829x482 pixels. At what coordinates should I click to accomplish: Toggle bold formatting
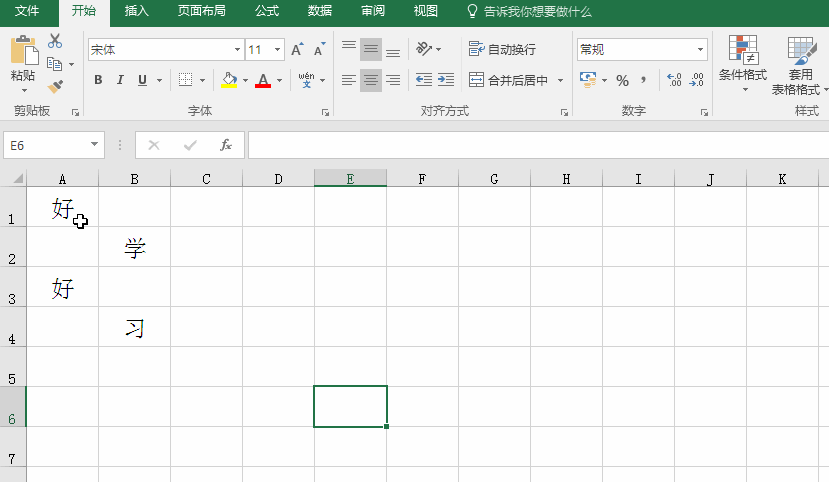pos(98,80)
